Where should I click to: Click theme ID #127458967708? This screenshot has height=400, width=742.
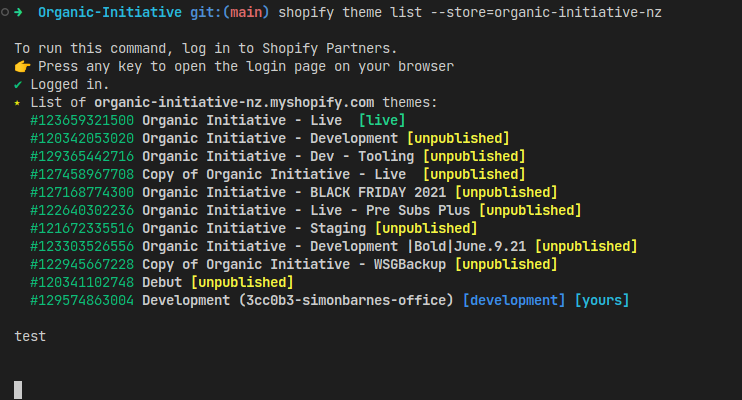coord(82,174)
